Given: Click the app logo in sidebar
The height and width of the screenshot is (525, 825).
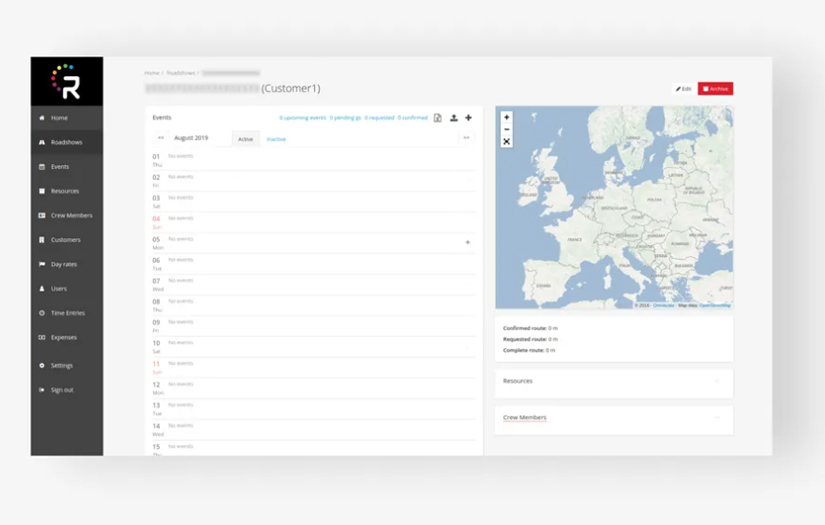Looking at the screenshot, I should (66, 81).
